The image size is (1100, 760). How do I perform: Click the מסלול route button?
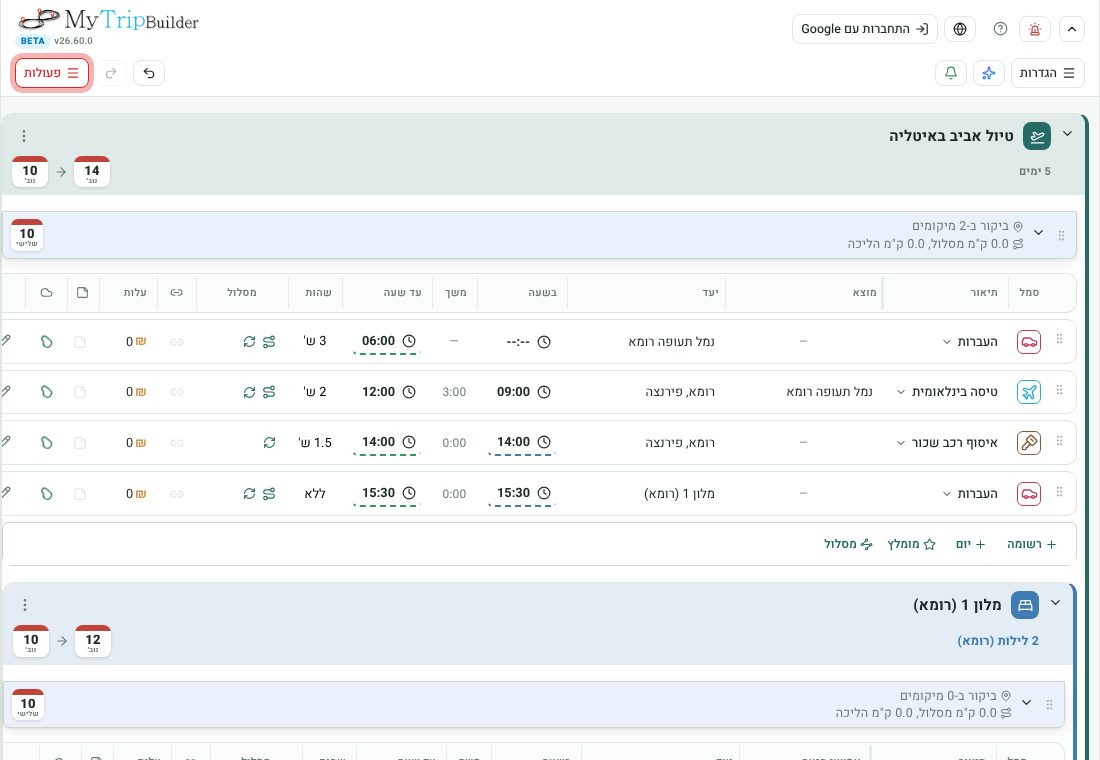click(x=848, y=544)
